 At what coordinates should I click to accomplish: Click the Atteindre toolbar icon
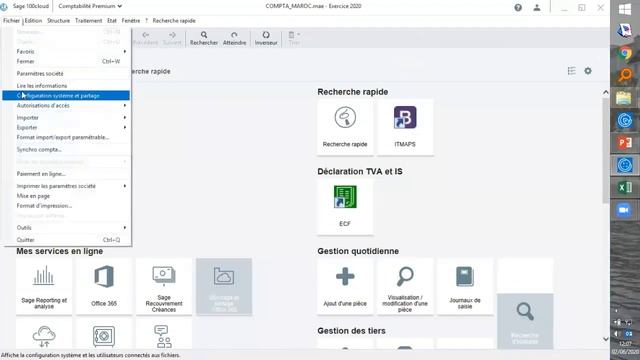pyautogui.click(x=234, y=38)
